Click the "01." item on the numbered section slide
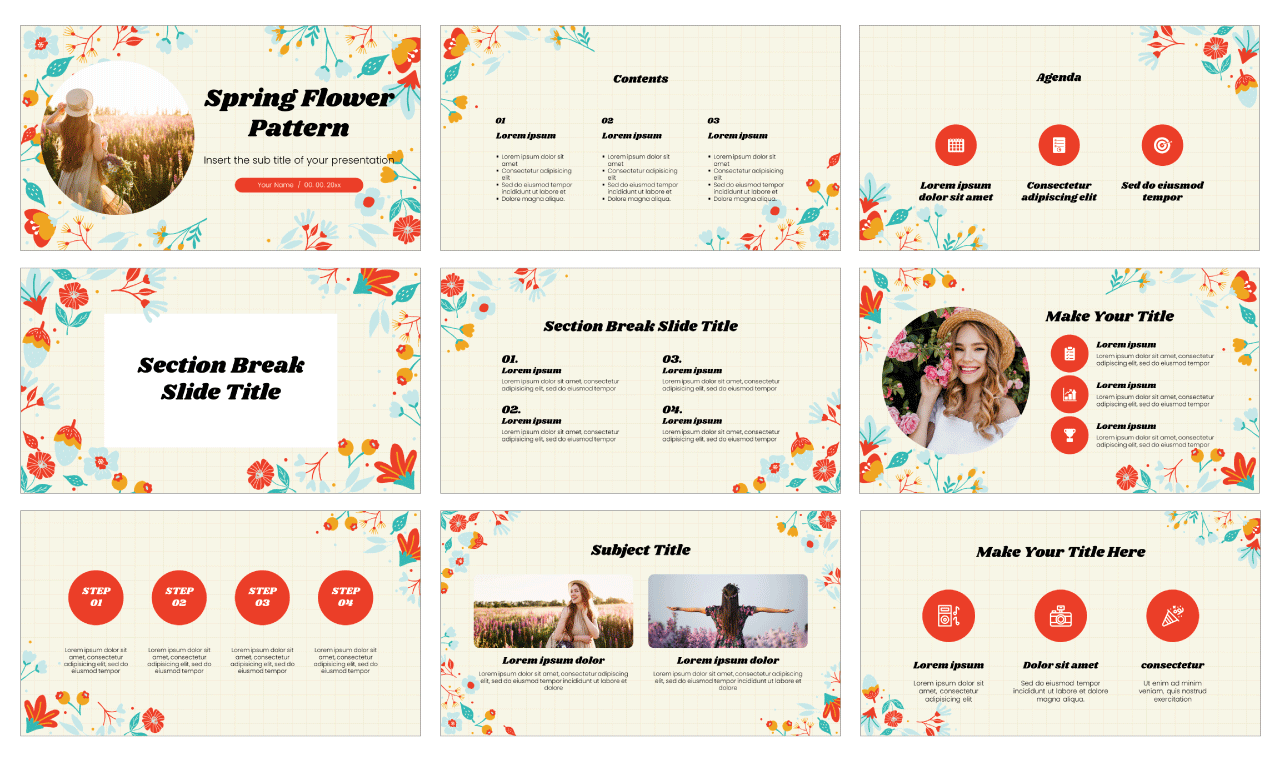Screen dimensions: 1280x760 point(510,358)
